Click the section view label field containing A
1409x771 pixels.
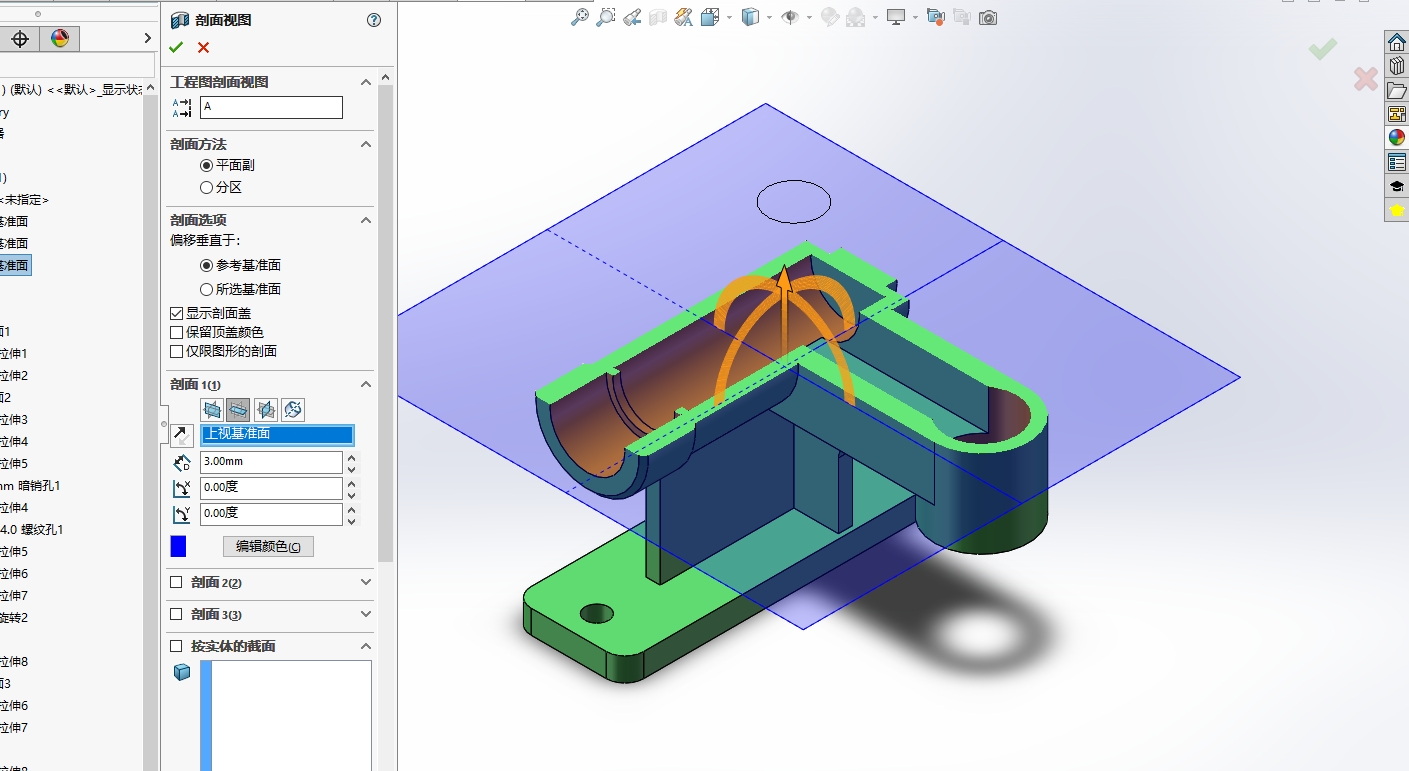coord(271,107)
